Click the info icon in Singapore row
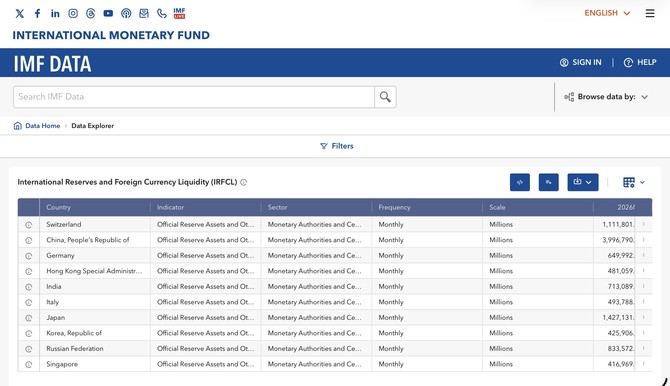 (x=29, y=365)
